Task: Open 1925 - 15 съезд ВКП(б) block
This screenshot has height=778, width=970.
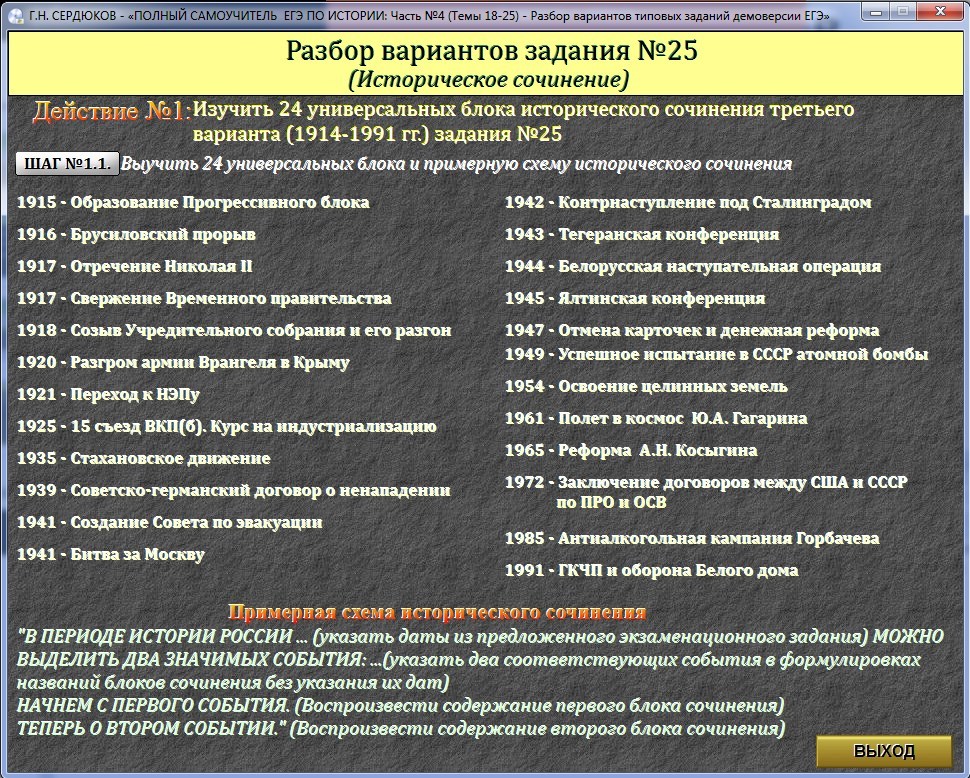Action: click(226, 427)
